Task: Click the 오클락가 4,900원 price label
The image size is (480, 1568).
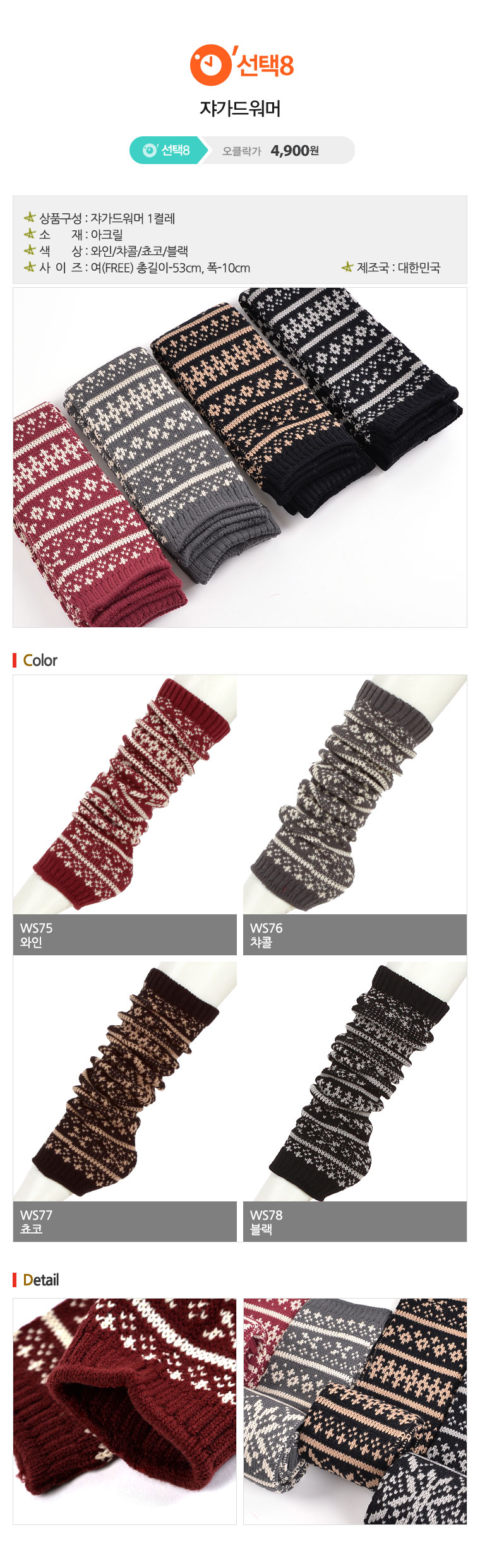Action: (270, 150)
